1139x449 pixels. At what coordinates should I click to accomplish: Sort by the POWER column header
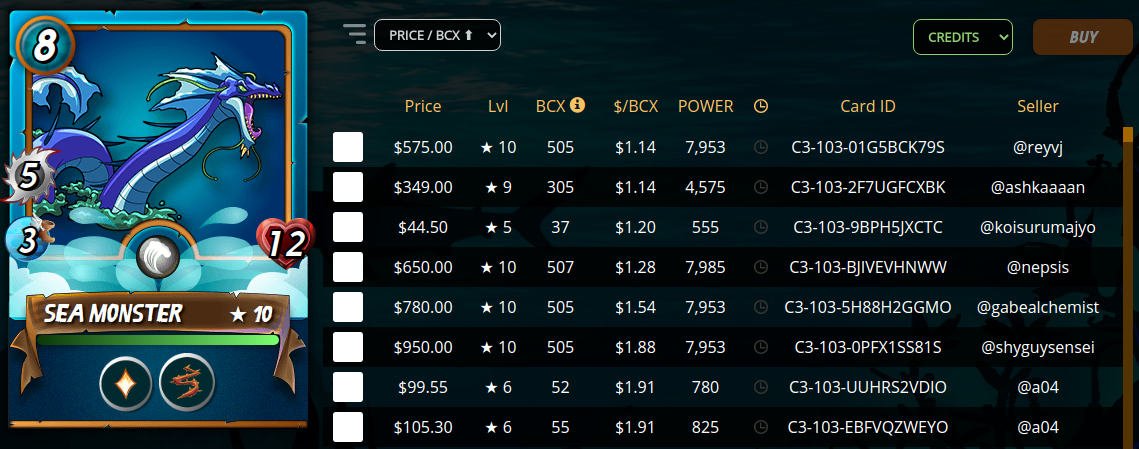[705, 106]
